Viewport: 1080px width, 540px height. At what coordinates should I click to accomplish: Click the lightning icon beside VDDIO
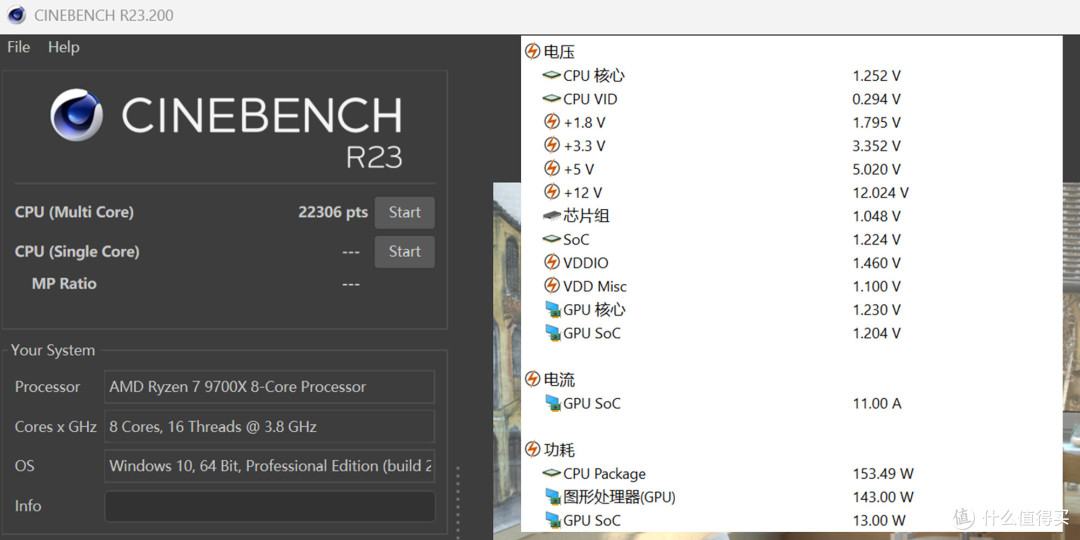coord(552,262)
